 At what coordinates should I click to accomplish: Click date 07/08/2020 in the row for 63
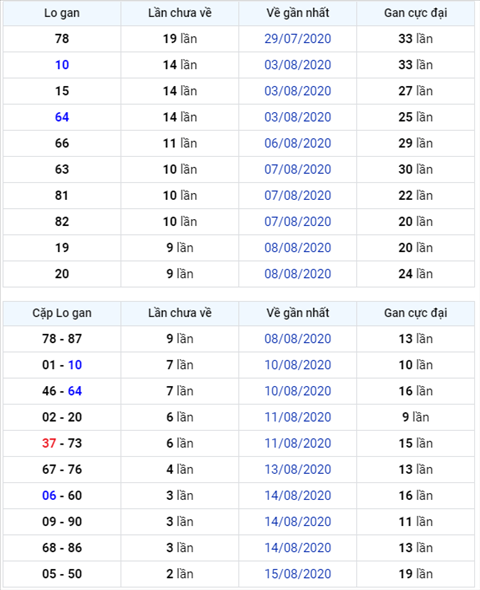[298, 169]
